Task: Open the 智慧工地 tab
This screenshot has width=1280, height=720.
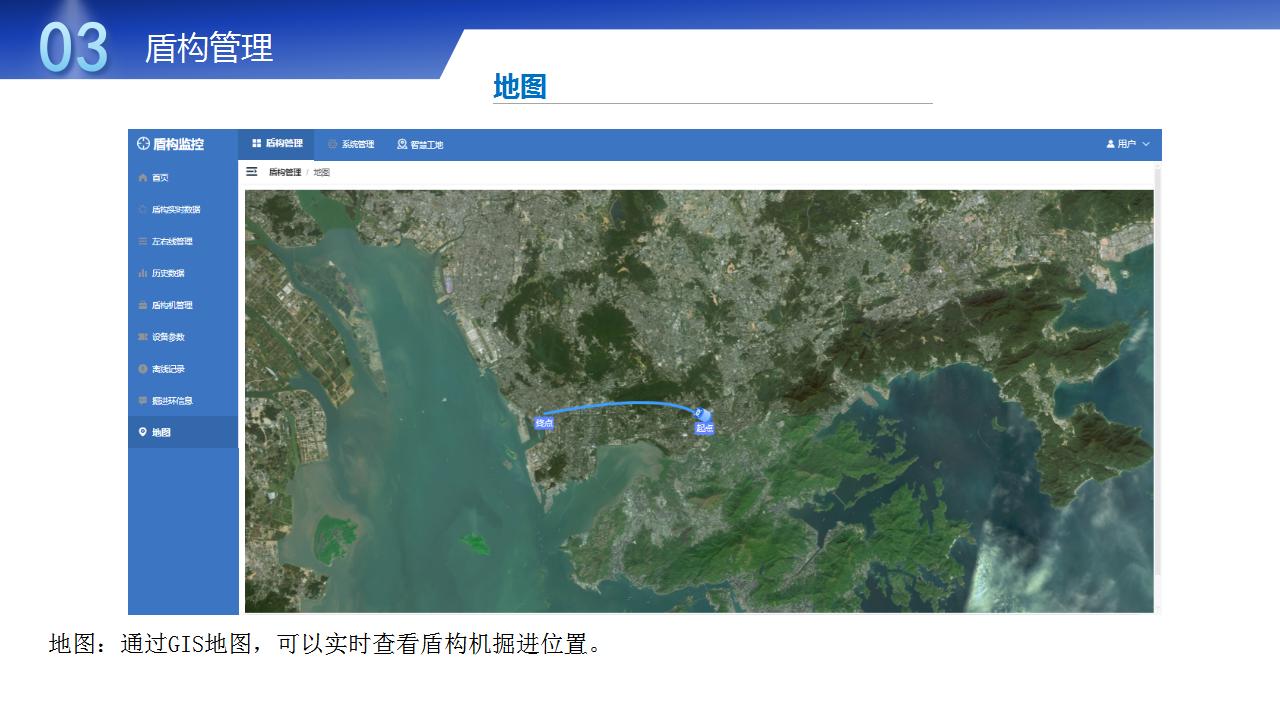Action: (420, 145)
